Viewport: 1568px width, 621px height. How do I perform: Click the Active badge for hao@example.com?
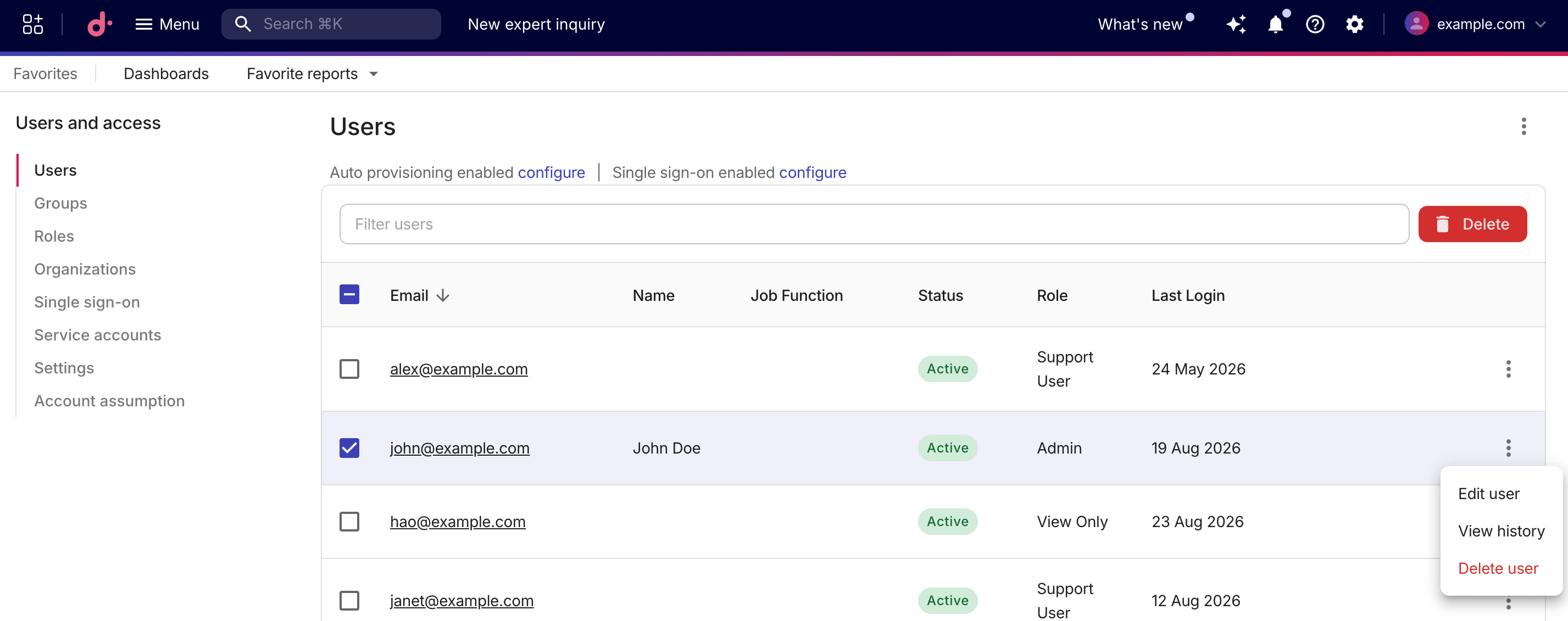947,521
